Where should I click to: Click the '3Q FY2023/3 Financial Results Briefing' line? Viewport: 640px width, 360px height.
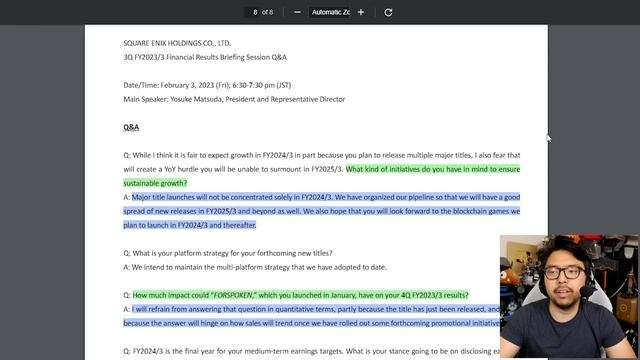pyautogui.click(x=205, y=57)
